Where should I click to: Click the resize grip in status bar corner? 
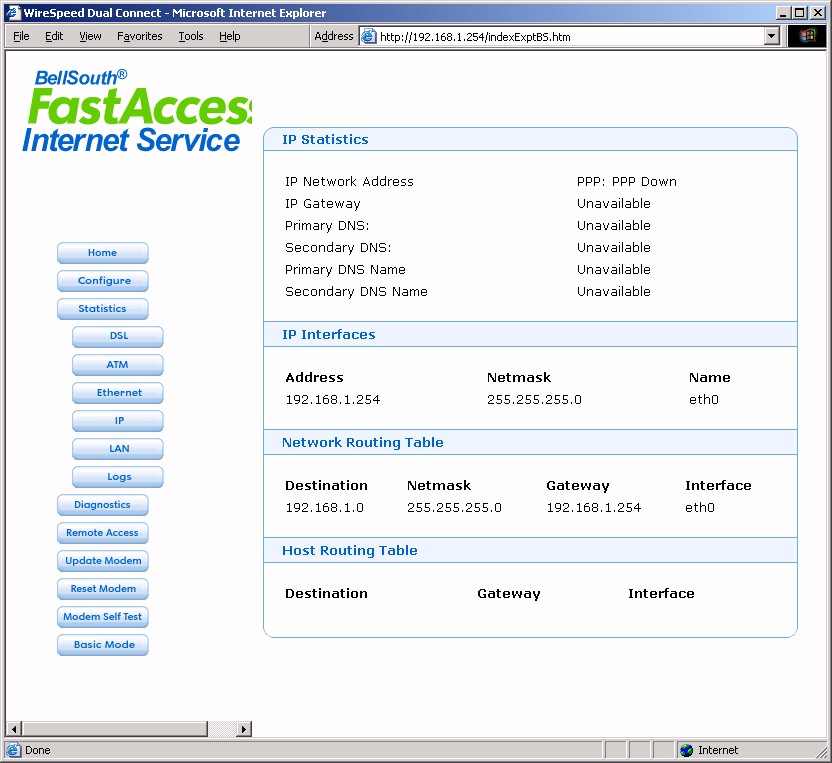(x=821, y=752)
